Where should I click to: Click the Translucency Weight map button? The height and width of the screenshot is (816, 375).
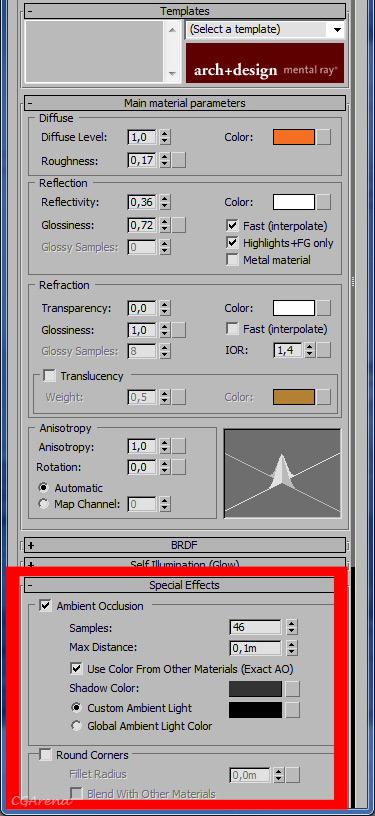tap(179, 397)
